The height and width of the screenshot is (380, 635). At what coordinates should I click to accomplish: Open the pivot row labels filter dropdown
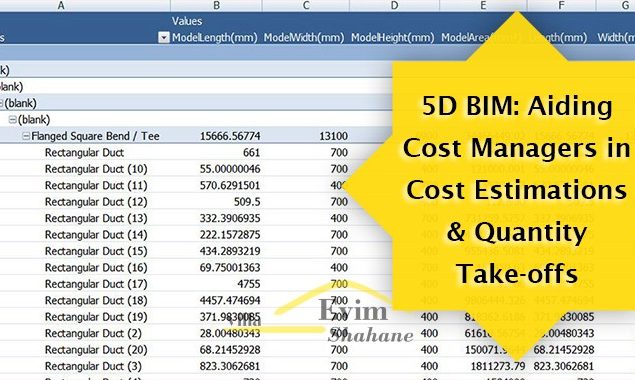164,38
